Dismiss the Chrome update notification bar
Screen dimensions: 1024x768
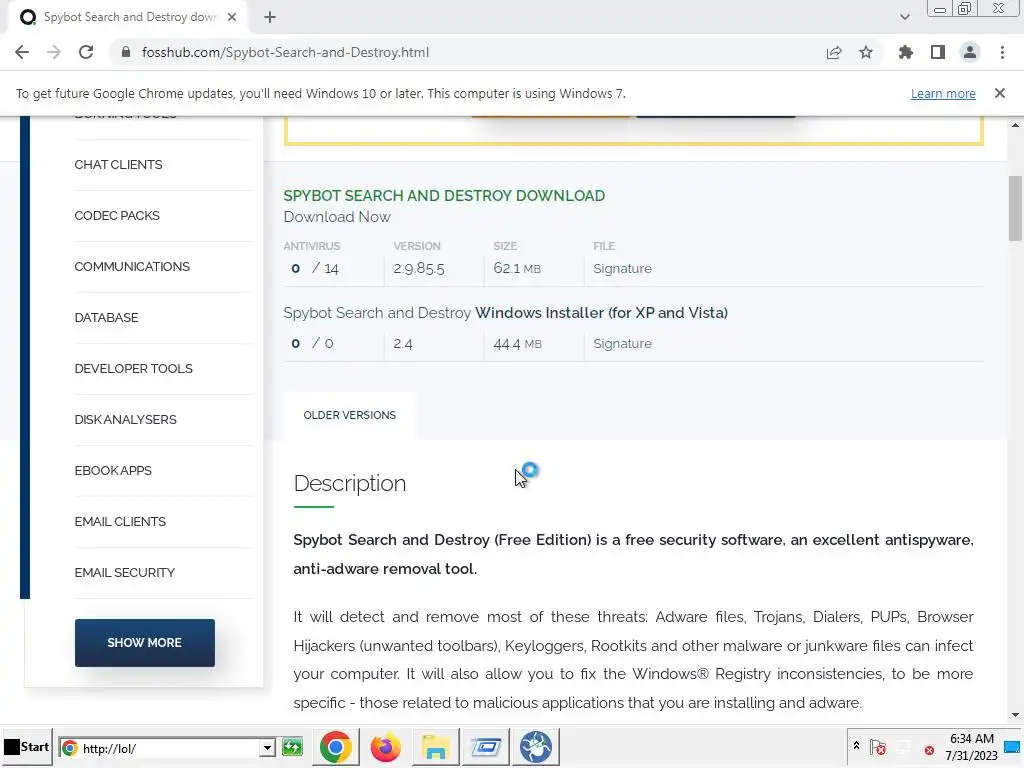coord(999,93)
